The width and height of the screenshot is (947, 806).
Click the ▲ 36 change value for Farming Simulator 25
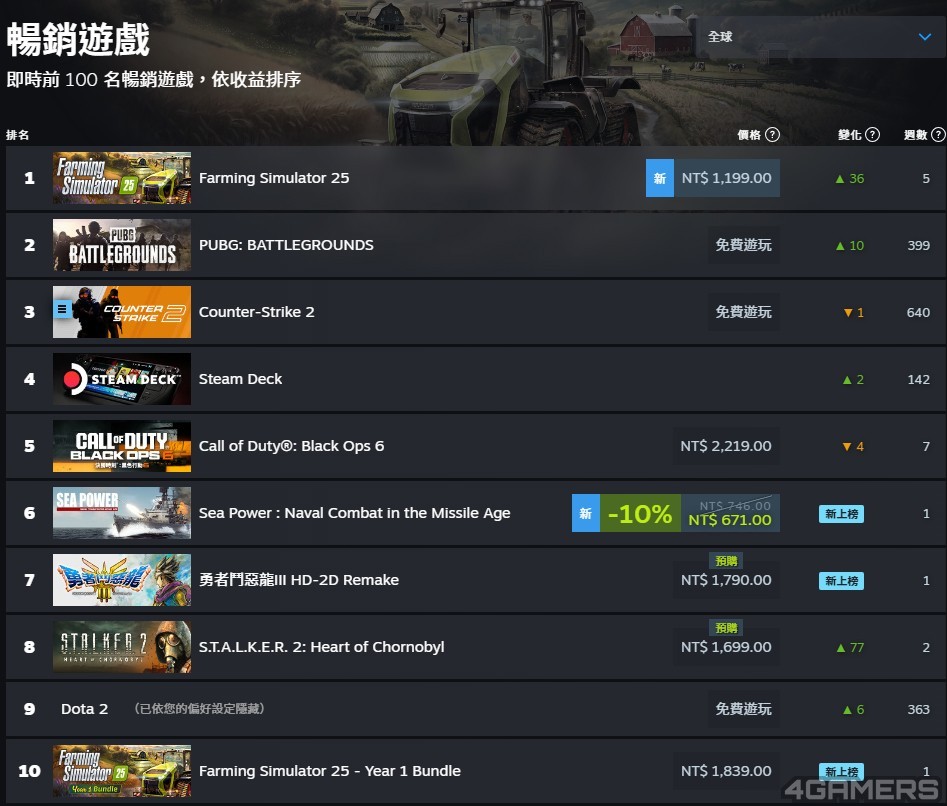[x=850, y=179]
